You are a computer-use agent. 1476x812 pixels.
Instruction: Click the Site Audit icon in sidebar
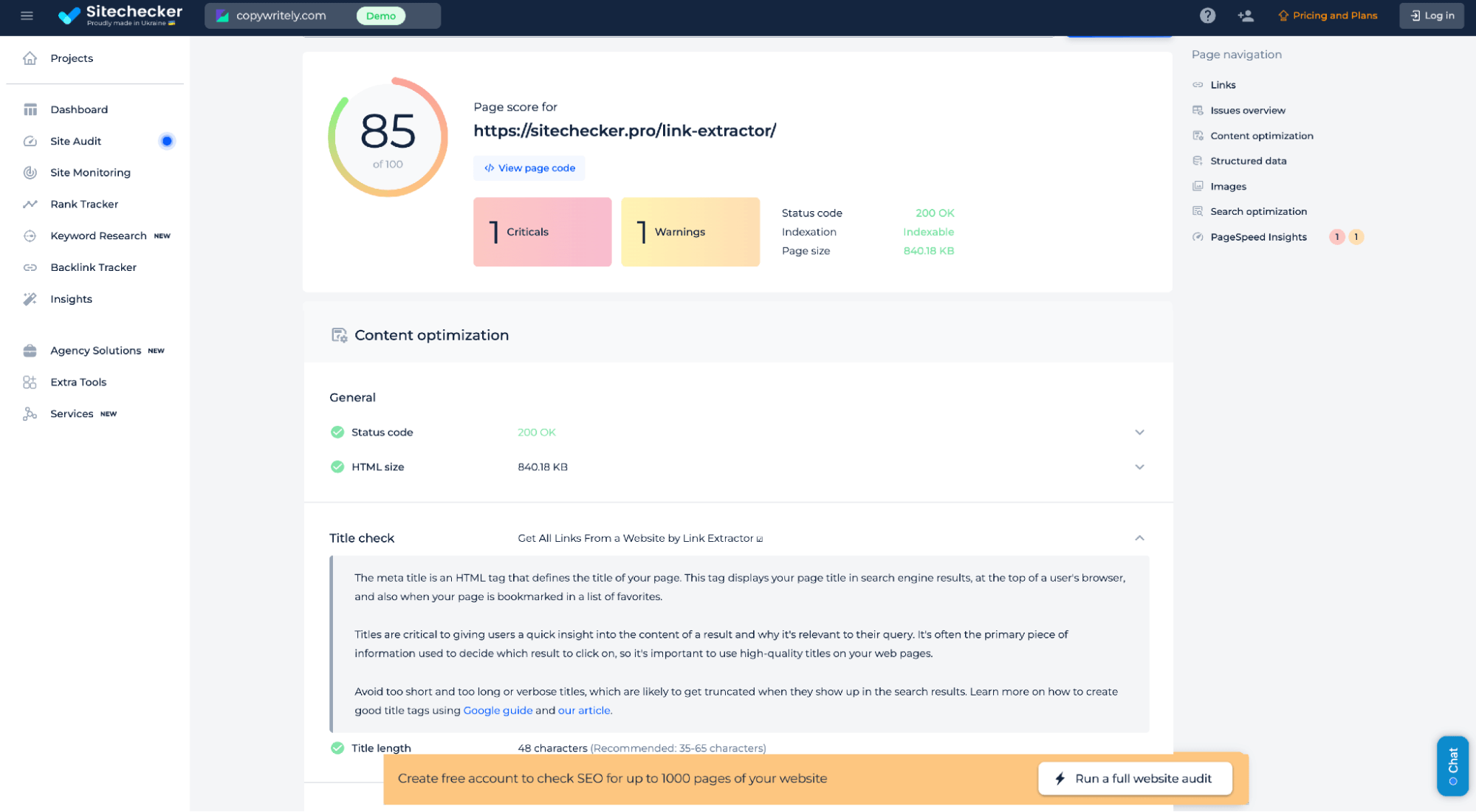(30, 140)
